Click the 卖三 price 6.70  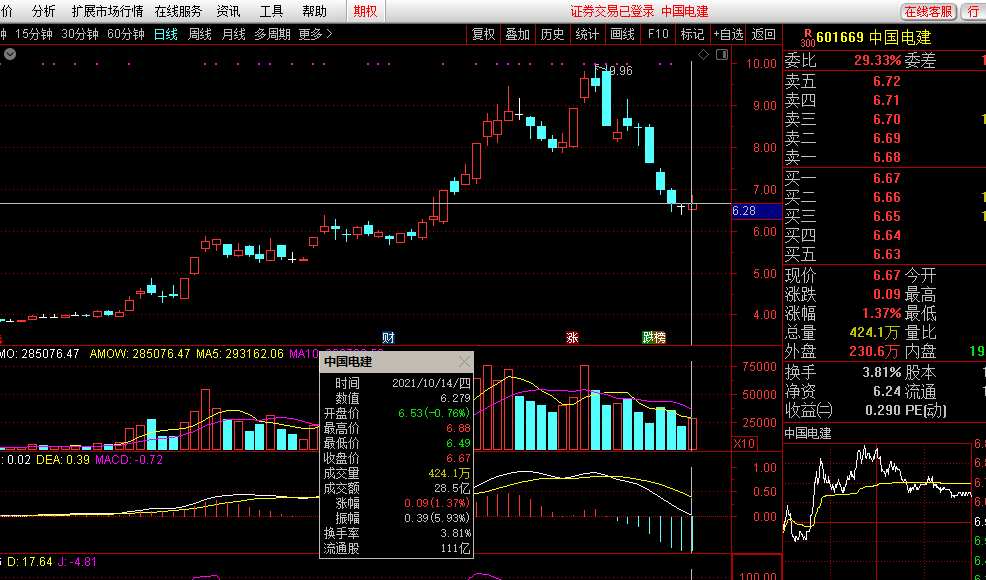[x=887, y=119]
